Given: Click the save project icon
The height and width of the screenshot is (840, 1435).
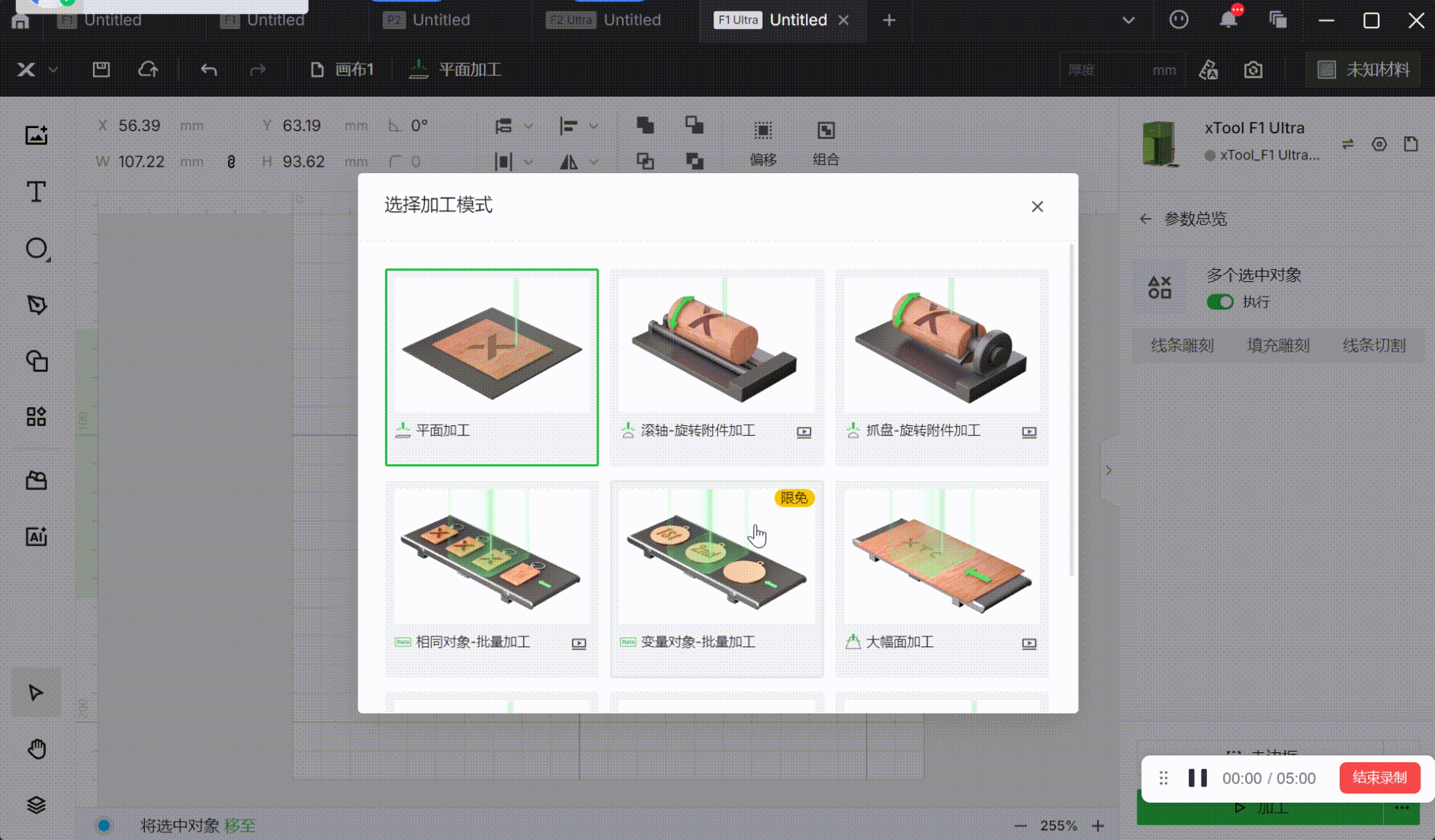Looking at the screenshot, I should pyautogui.click(x=101, y=69).
